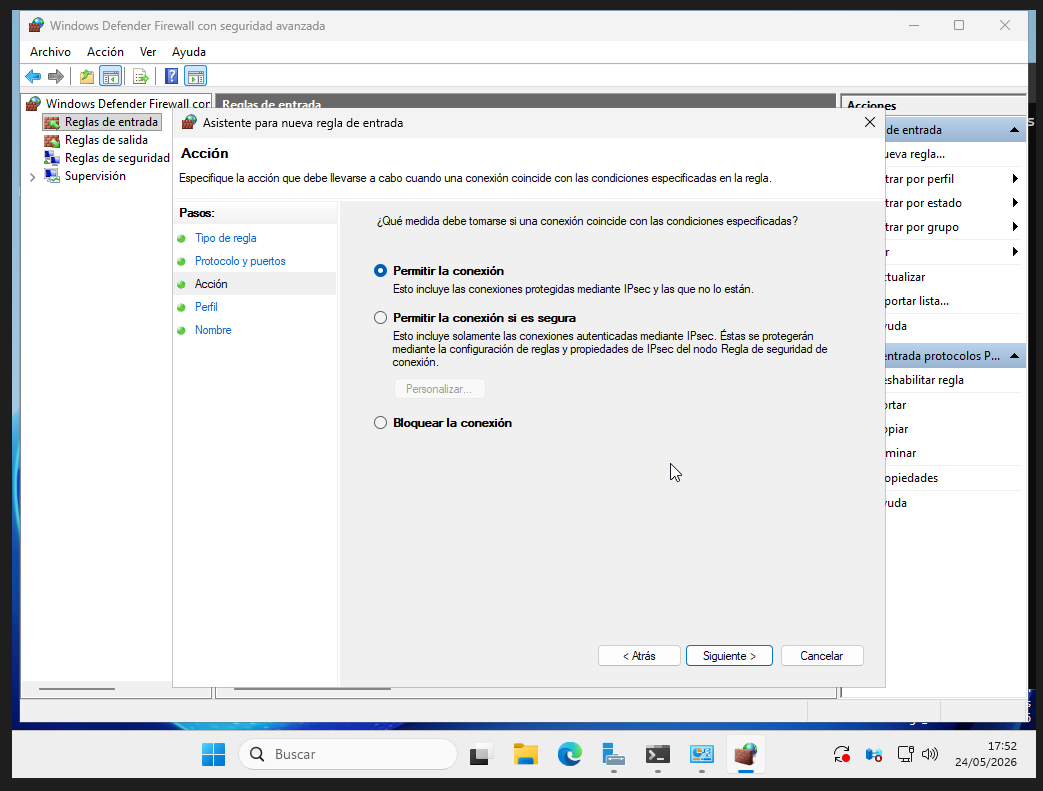Click the Siguiente button
The width and height of the screenshot is (1043, 791).
click(729, 656)
